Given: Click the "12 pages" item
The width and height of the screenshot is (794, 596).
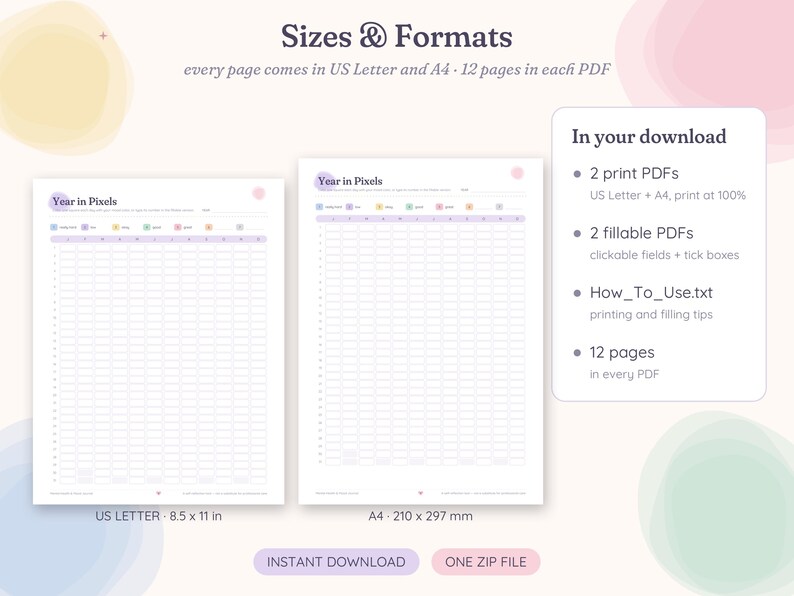Looking at the screenshot, I should [x=622, y=352].
